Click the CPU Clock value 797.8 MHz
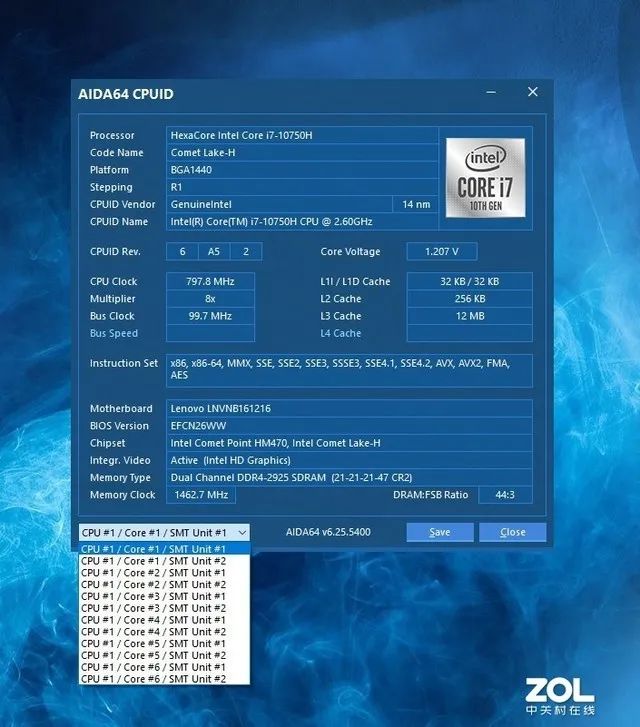 coord(210,281)
